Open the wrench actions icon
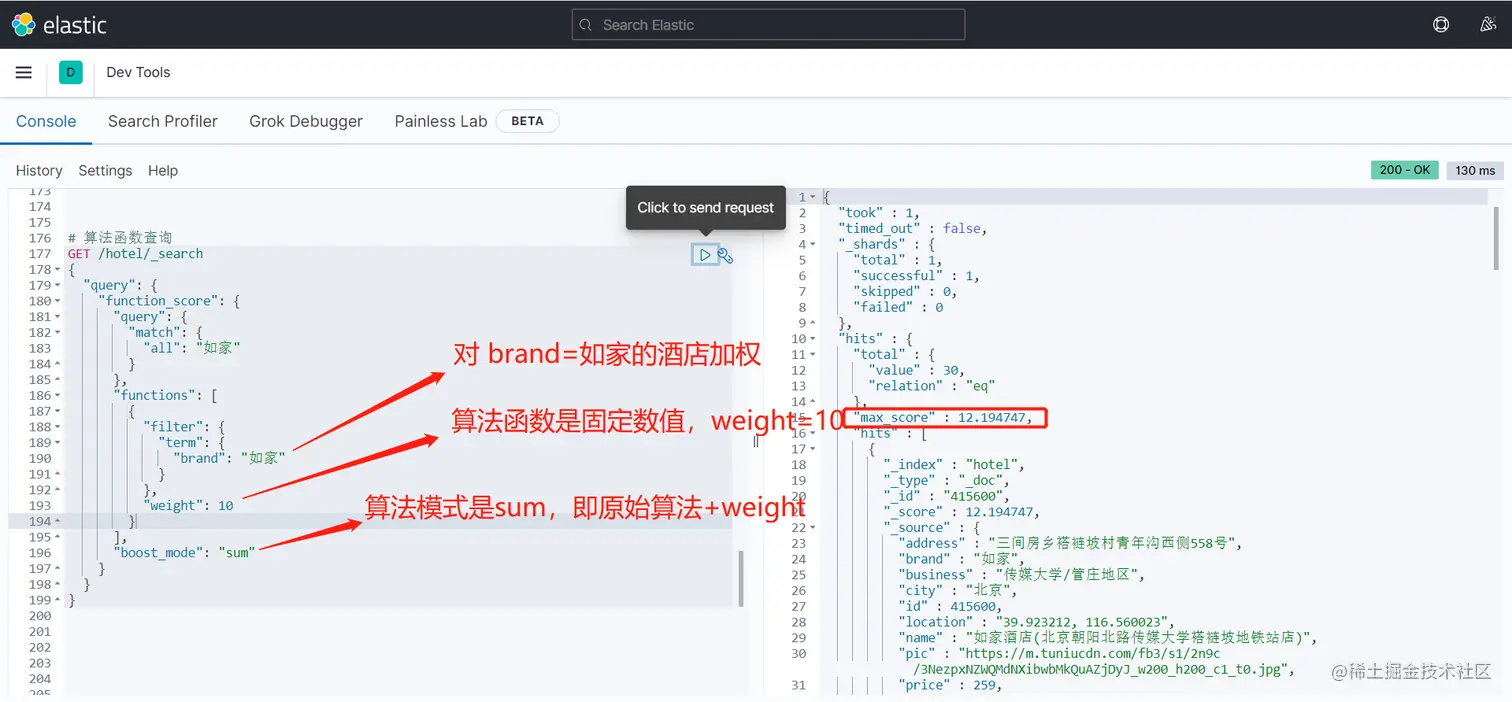This screenshot has height=702, width=1512. coord(726,256)
